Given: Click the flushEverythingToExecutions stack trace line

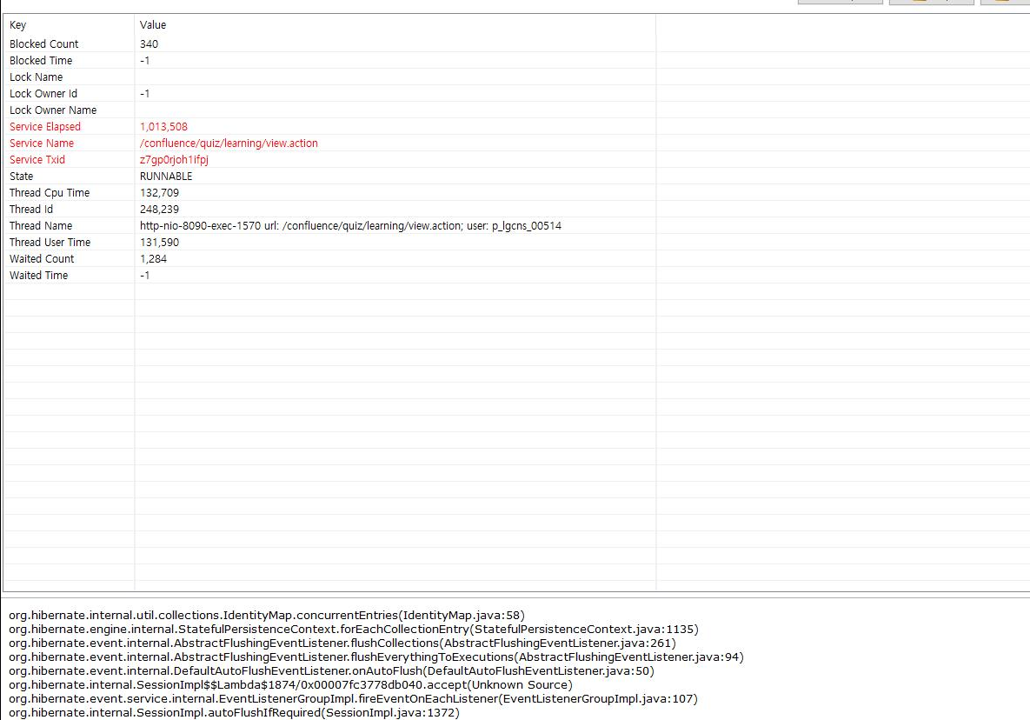Looking at the screenshot, I should [376, 657].
